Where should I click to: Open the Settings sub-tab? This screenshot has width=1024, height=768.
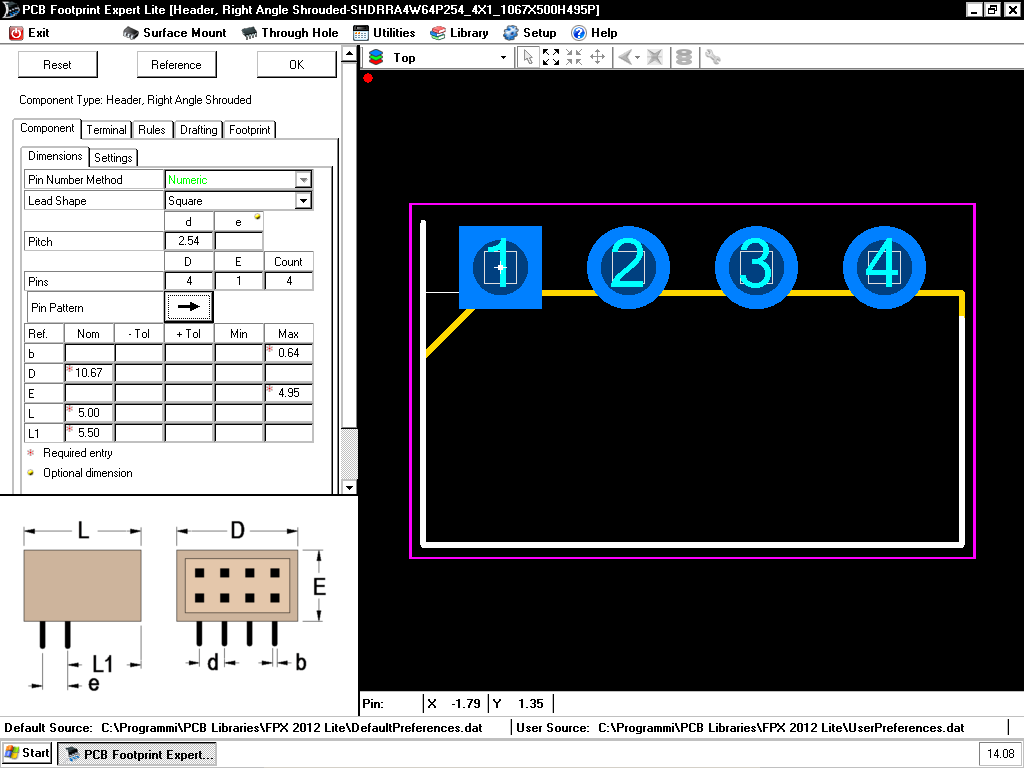113,158
